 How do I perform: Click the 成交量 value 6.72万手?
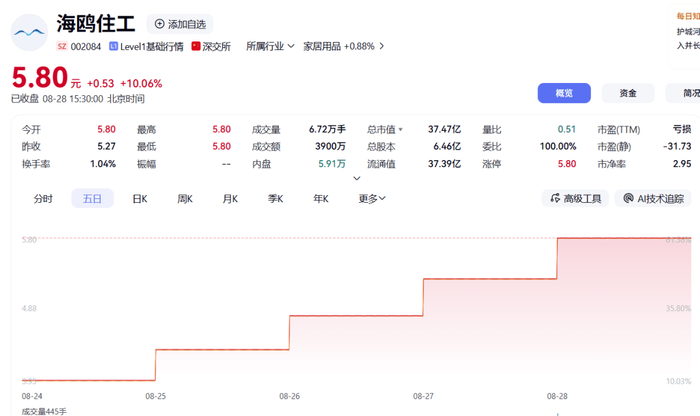click(327, 129)
